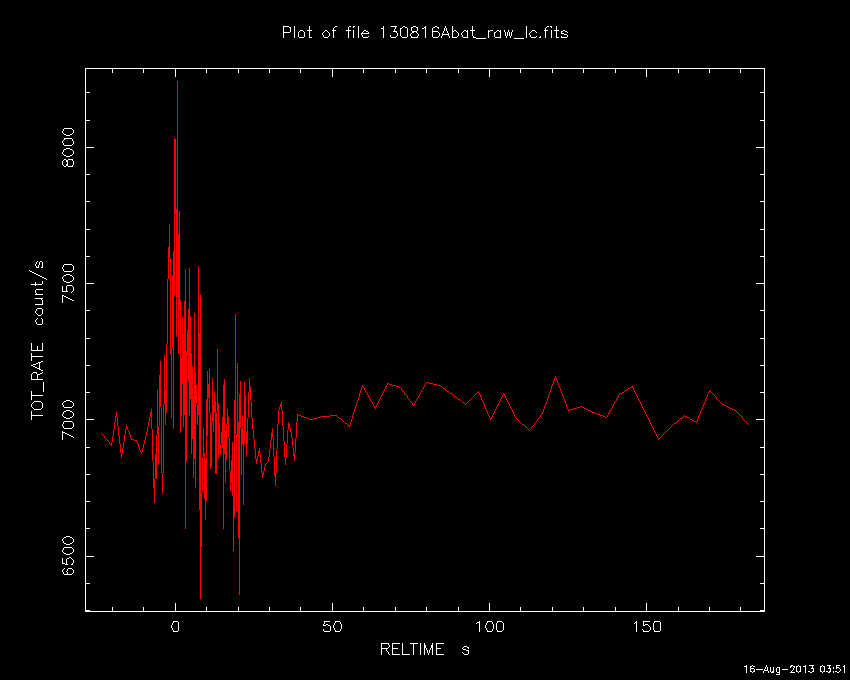Click the x-axis tick label '0'
Viewport: 850px width, 680px height.
tap(175, 627)
